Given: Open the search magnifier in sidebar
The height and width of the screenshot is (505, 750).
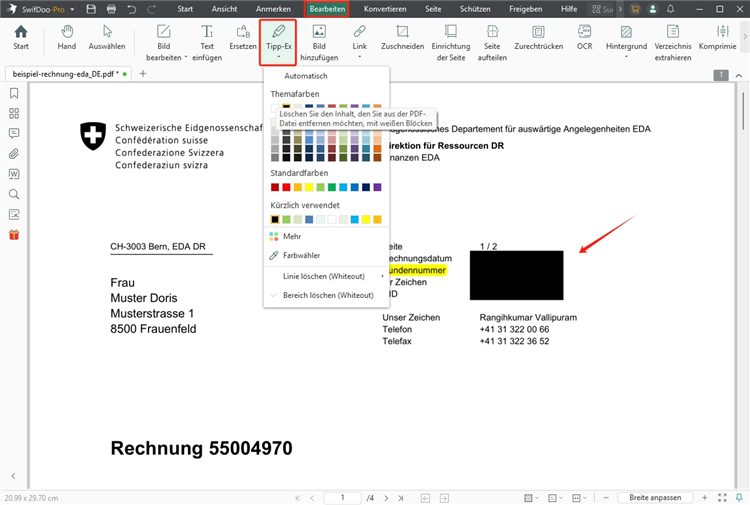Looking at the screenshot, I should (14, 194).
